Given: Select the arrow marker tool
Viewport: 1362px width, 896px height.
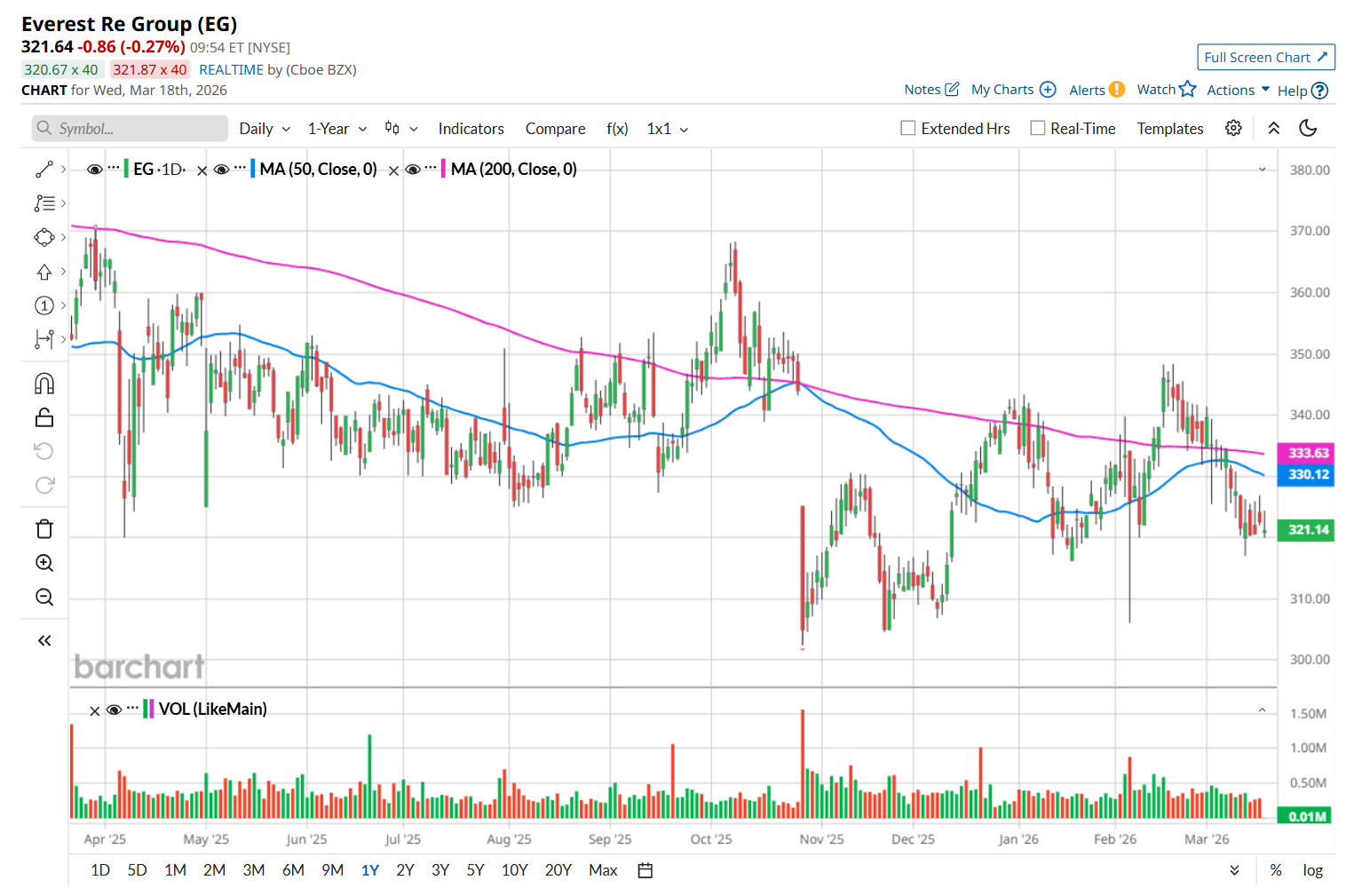Looking at the screenshot, I should coord(44,272).
